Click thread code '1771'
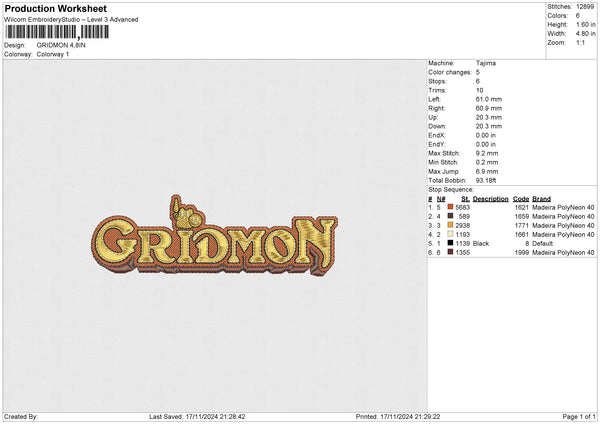Screen dimensions: 600x424 click(x=522, y=225)
